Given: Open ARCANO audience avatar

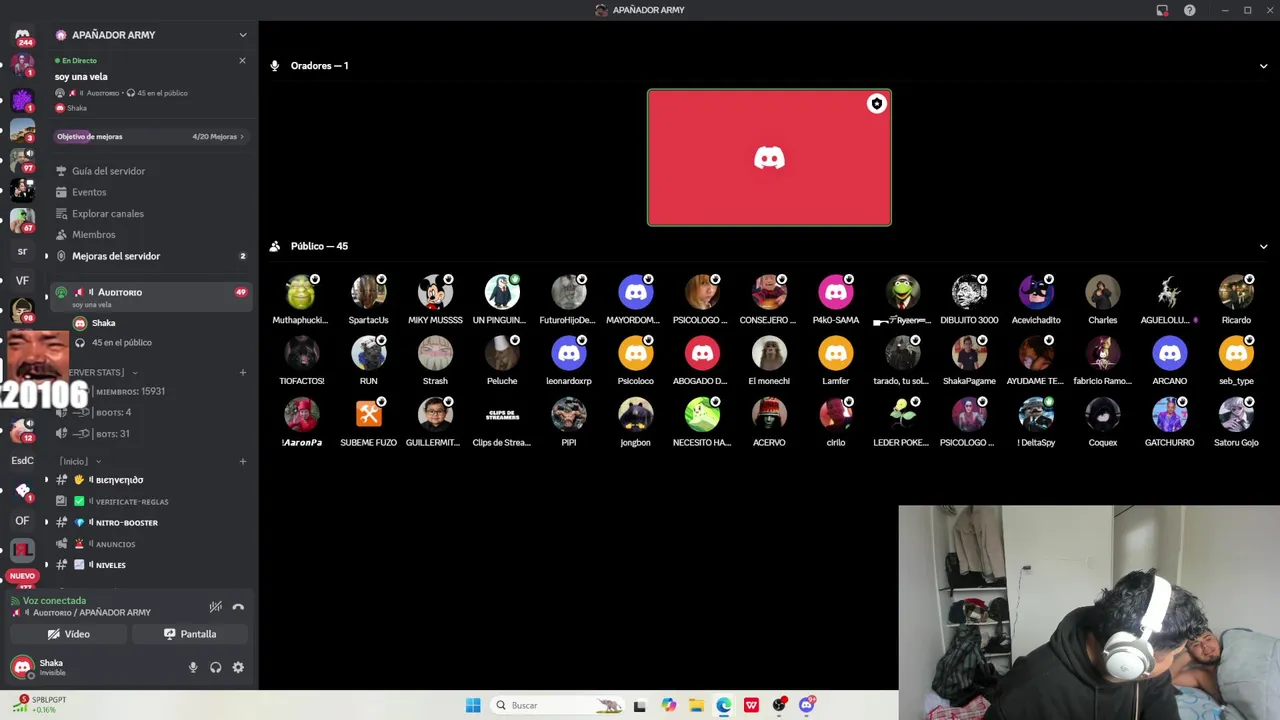Looking at the screenshot, I should [1169, 353].
